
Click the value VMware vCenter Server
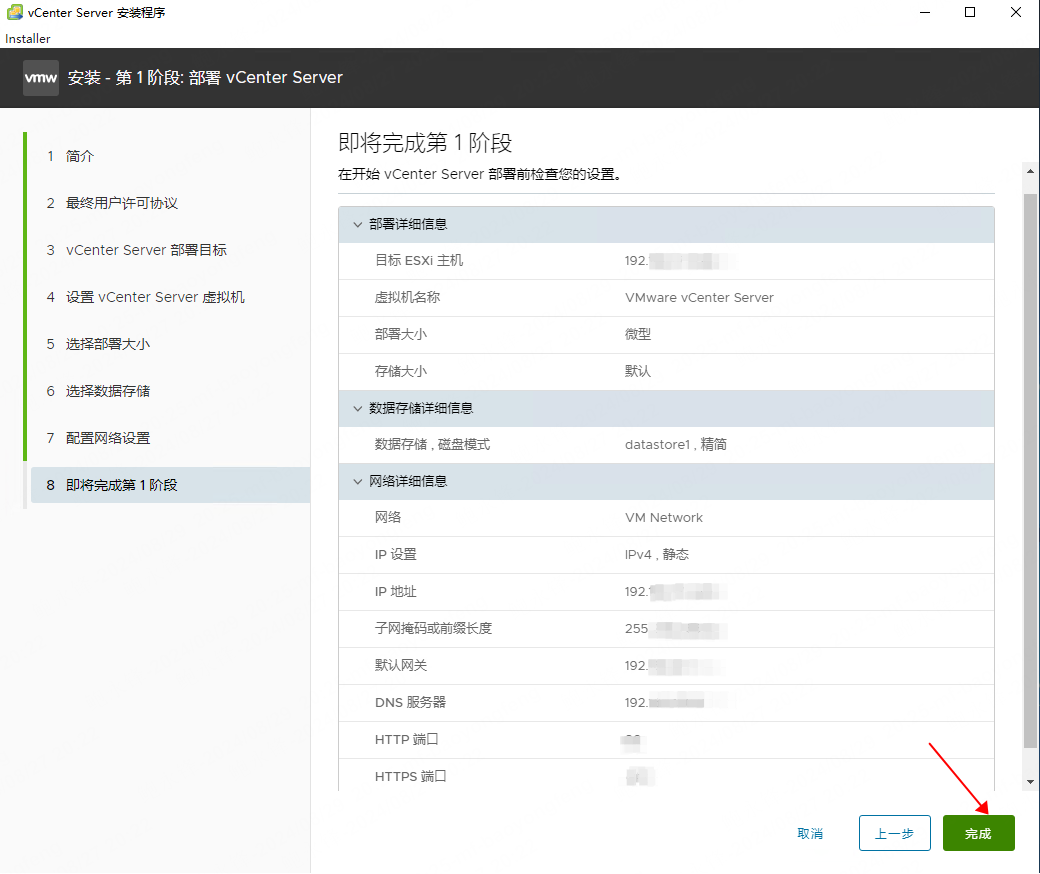(699, 298)
